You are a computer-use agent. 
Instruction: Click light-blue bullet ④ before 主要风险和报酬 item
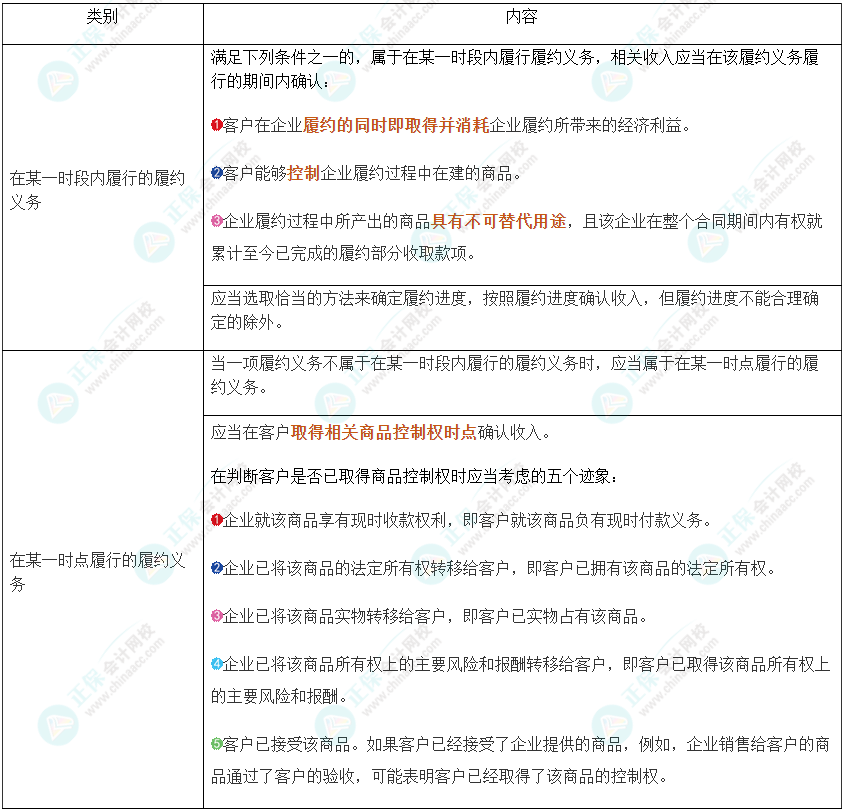216,665
